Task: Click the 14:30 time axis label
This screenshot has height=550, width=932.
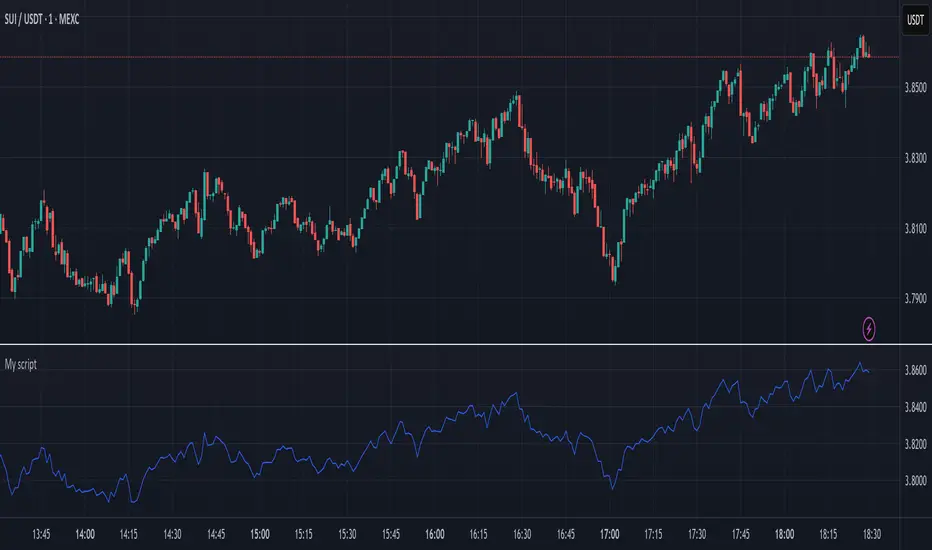Action: click(172, 534)
